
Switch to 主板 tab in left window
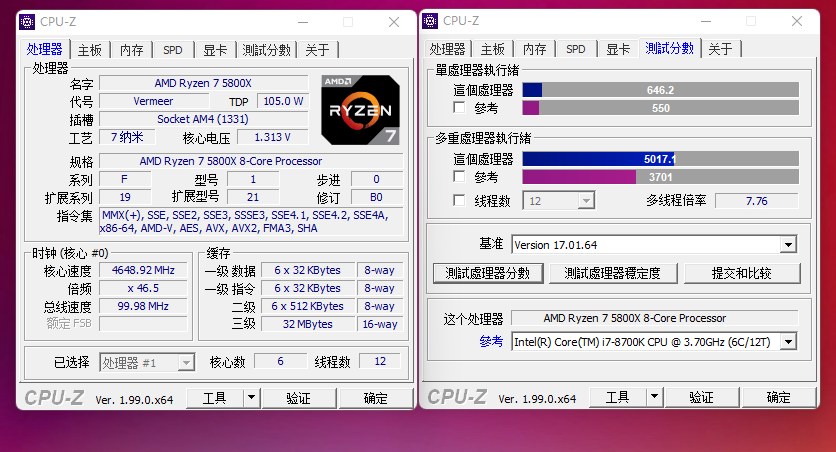(x=90, y=50)
